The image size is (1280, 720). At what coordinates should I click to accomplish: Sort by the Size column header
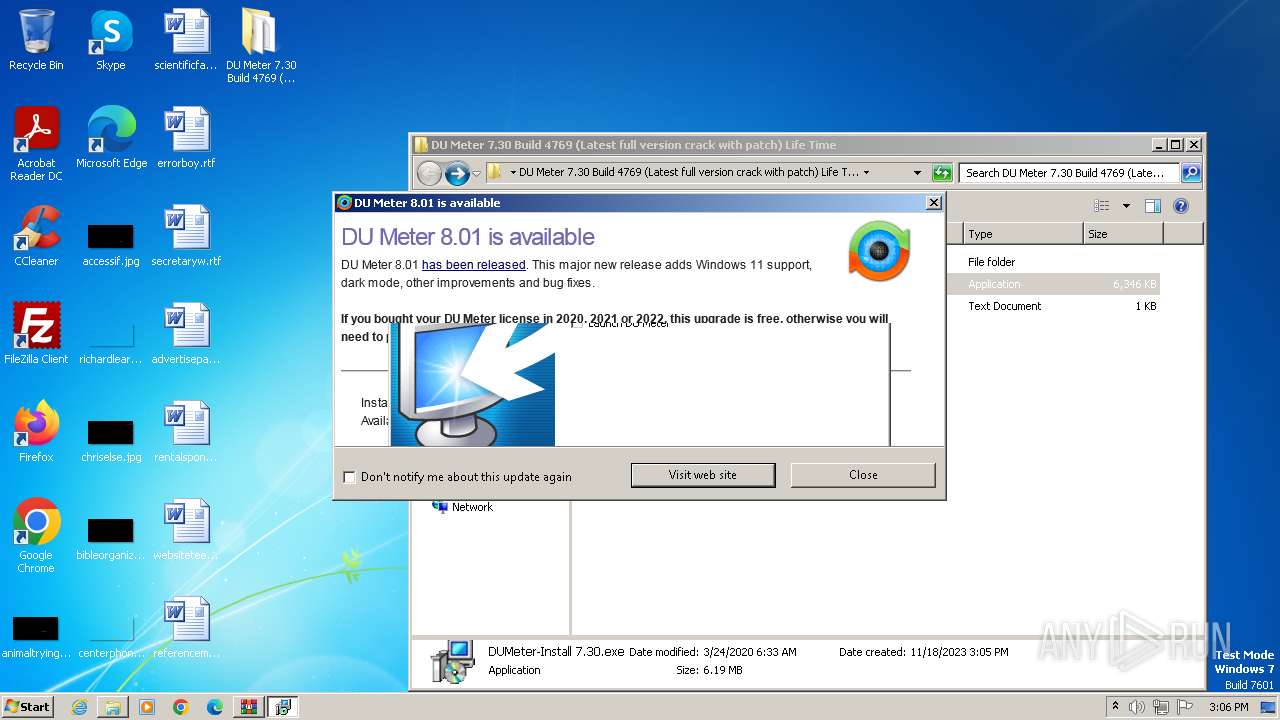[1123, 234]
